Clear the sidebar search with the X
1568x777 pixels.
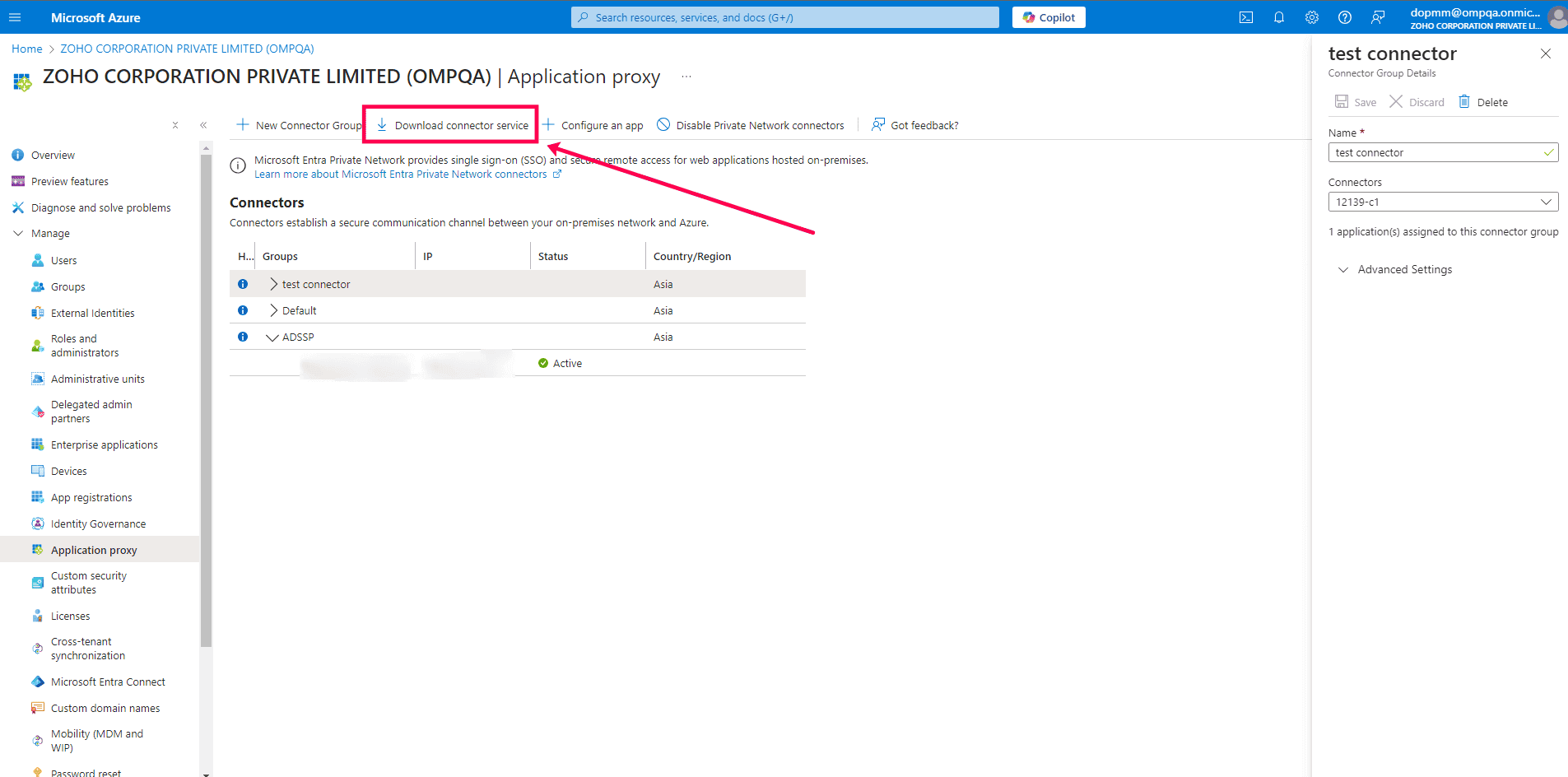click(x=175, y=125)
